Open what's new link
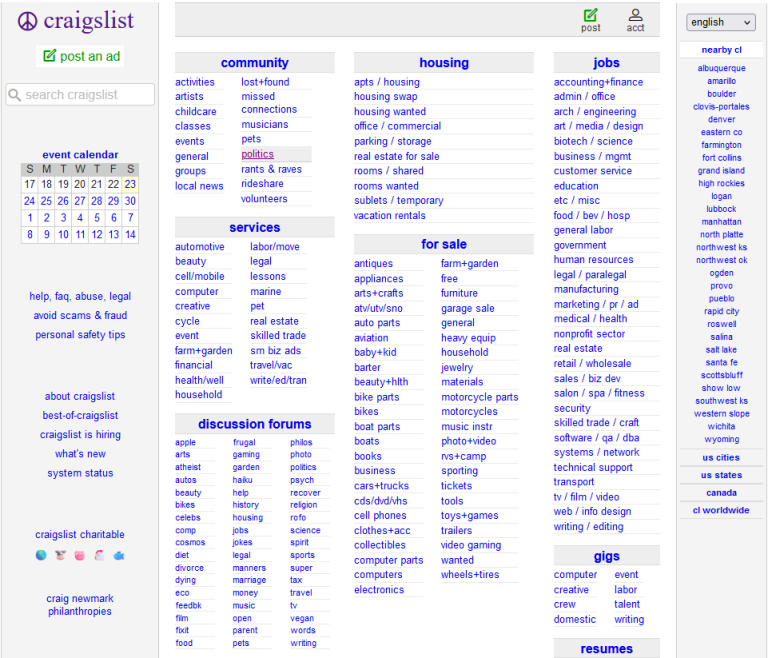This screenshot has width=768, height=658. coord(80,454)
